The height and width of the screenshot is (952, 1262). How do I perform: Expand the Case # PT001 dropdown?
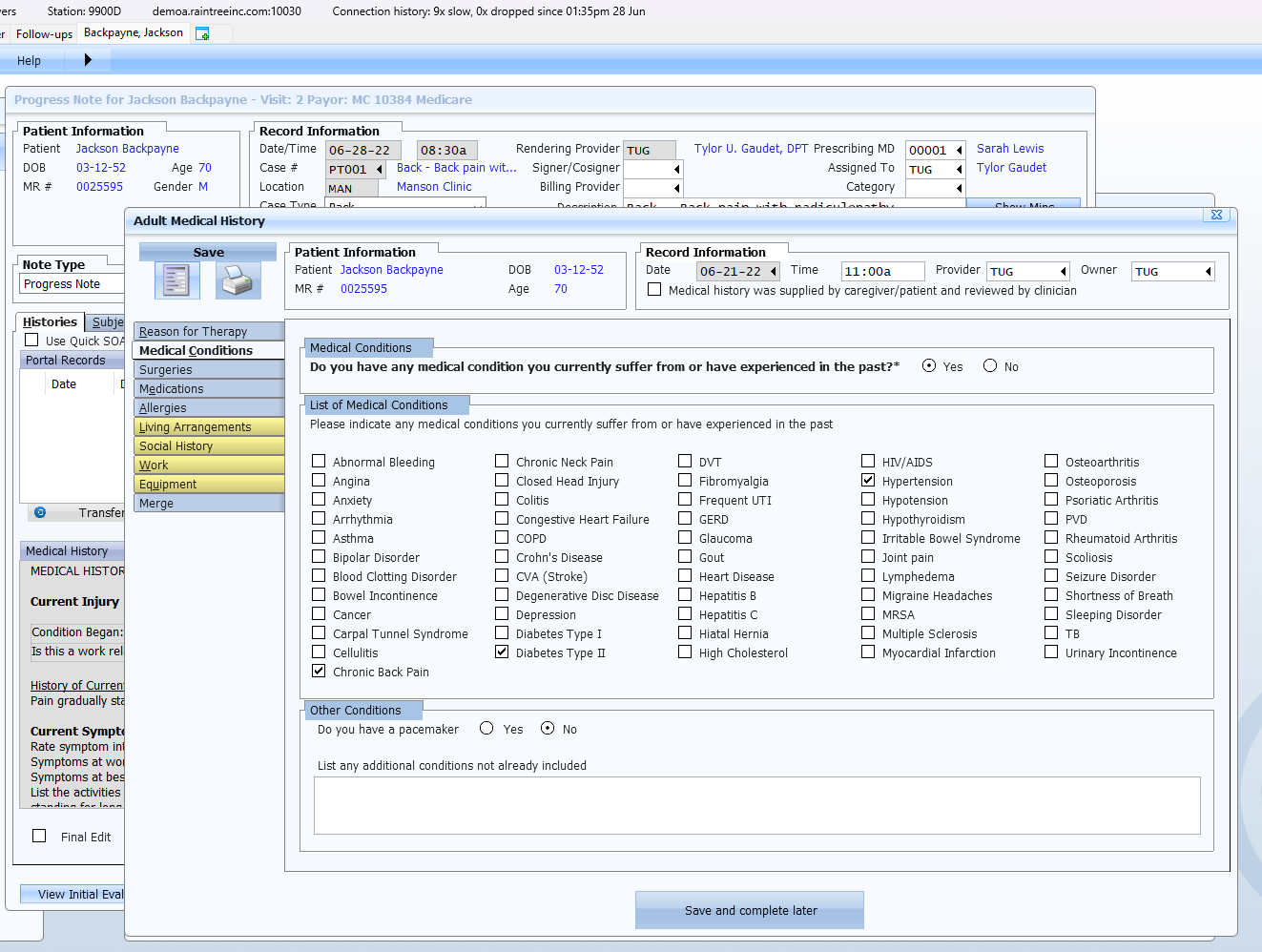pyautogui.click(x=380, y=169)
